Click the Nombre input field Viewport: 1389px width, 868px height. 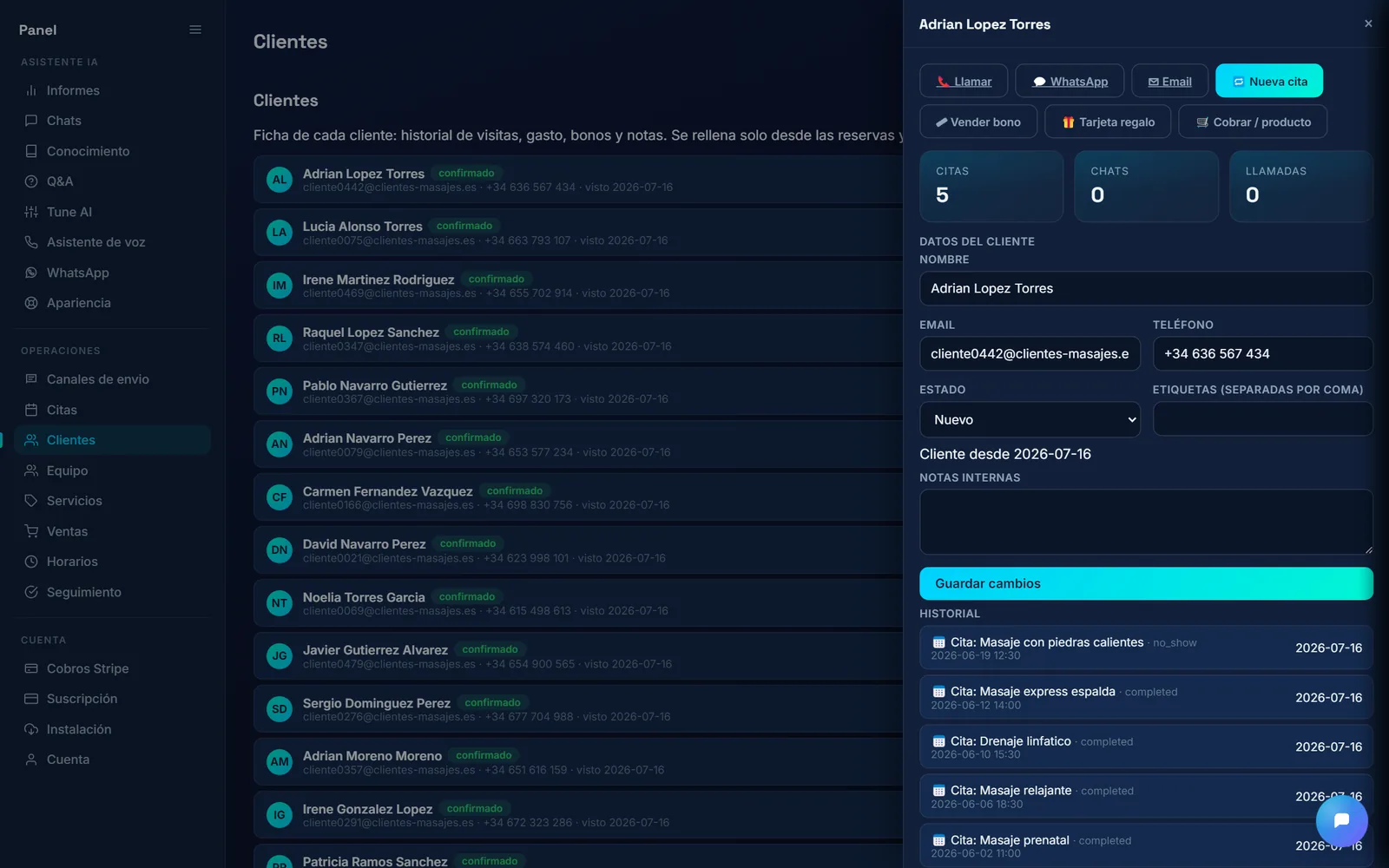1146,288
